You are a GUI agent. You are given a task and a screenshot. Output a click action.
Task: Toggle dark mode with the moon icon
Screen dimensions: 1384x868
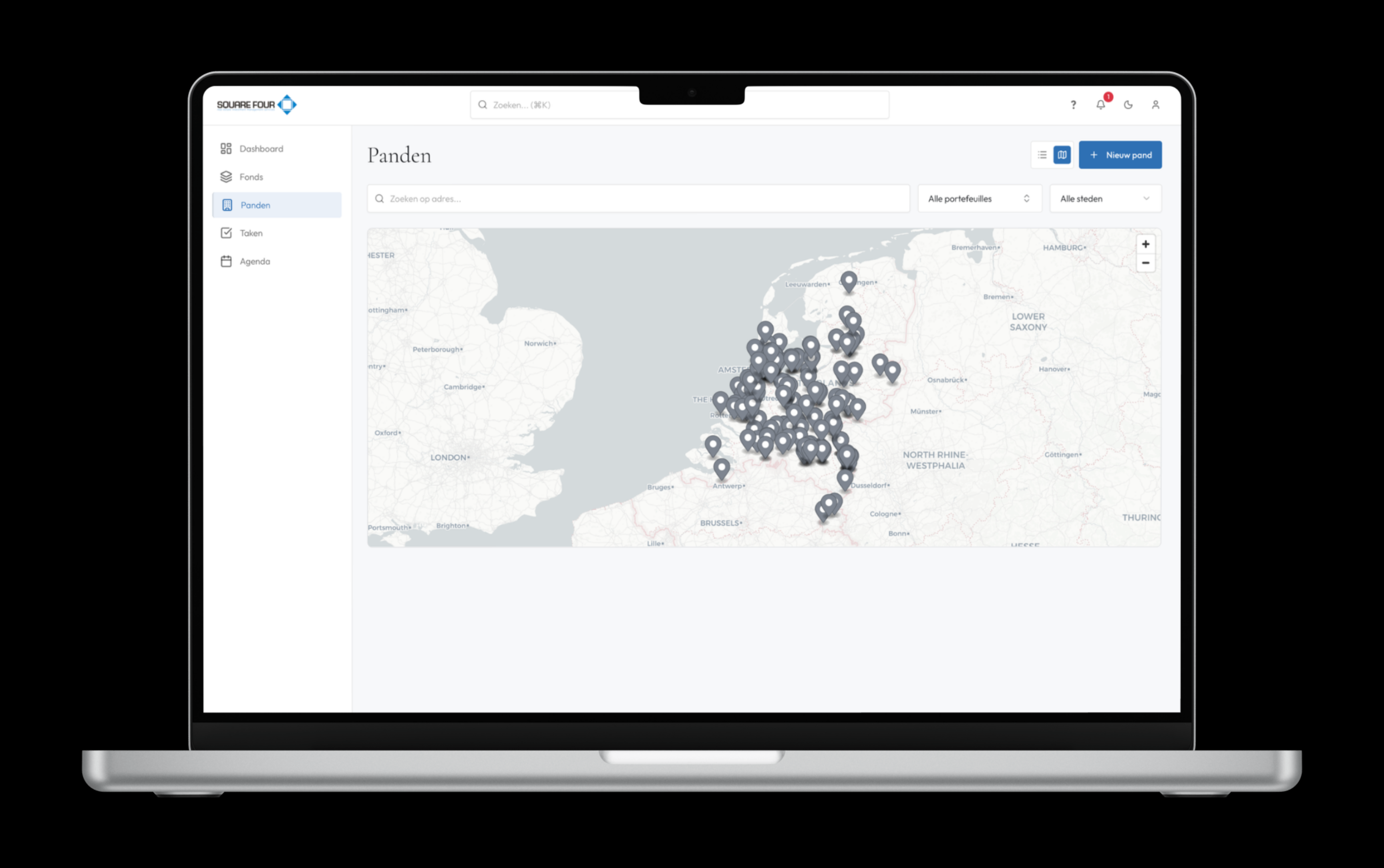(1128, 105)
